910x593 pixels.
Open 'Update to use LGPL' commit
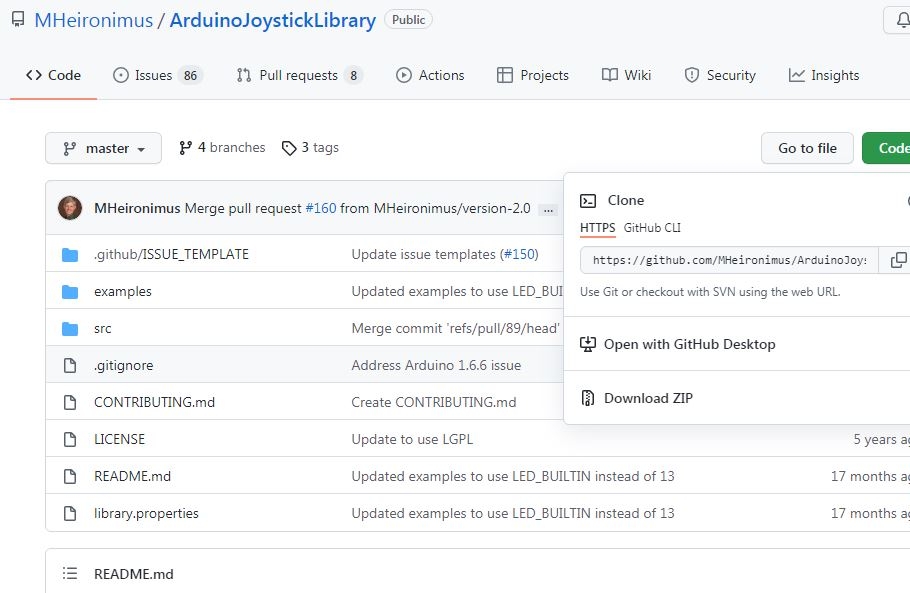point(412,439)
